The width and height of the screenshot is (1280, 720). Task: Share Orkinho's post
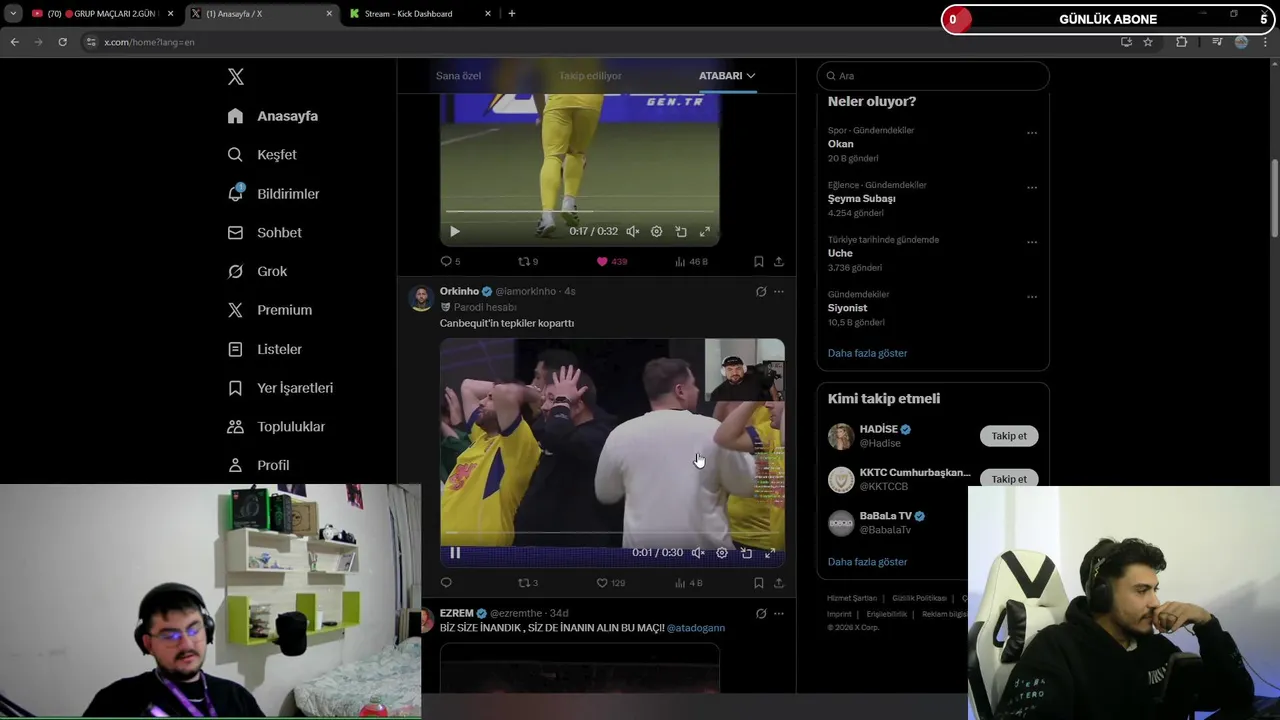pos(779,583)
